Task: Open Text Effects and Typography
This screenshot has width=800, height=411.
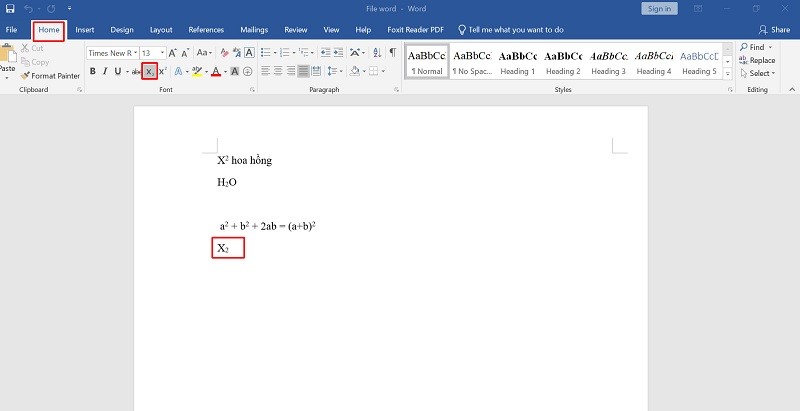Action: (179, 71)
